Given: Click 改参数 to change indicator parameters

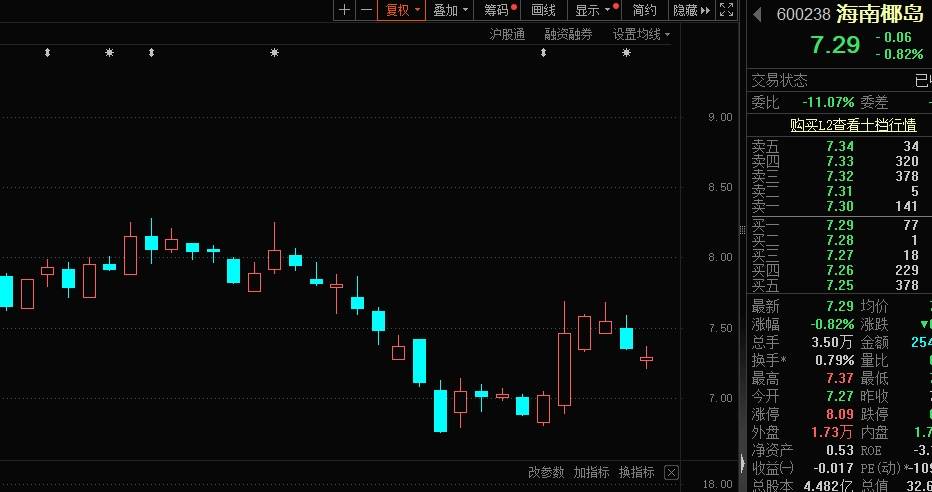Looking at the screenshot, I should pos(546,472).
